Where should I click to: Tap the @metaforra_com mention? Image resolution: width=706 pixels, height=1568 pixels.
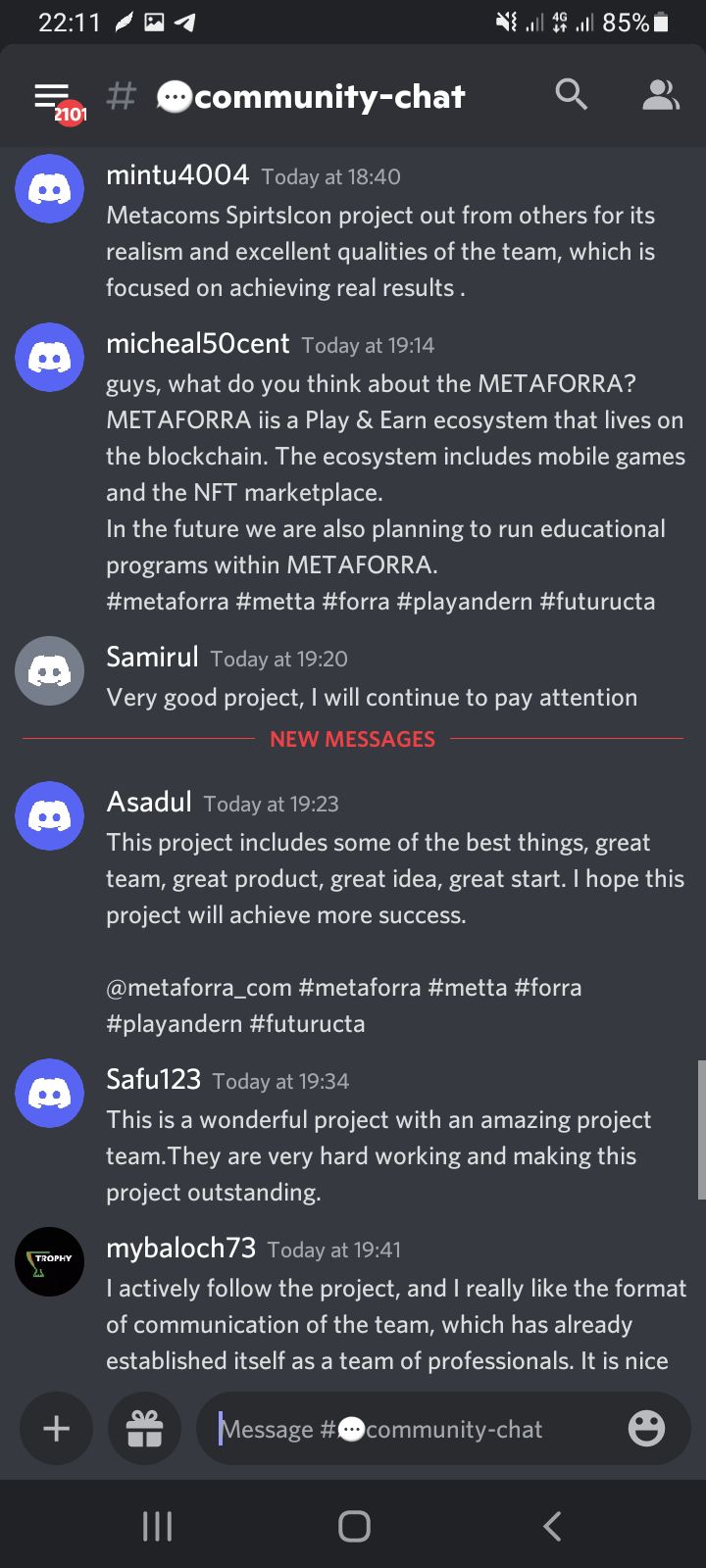pyautogui.click(x=199, y=987)
